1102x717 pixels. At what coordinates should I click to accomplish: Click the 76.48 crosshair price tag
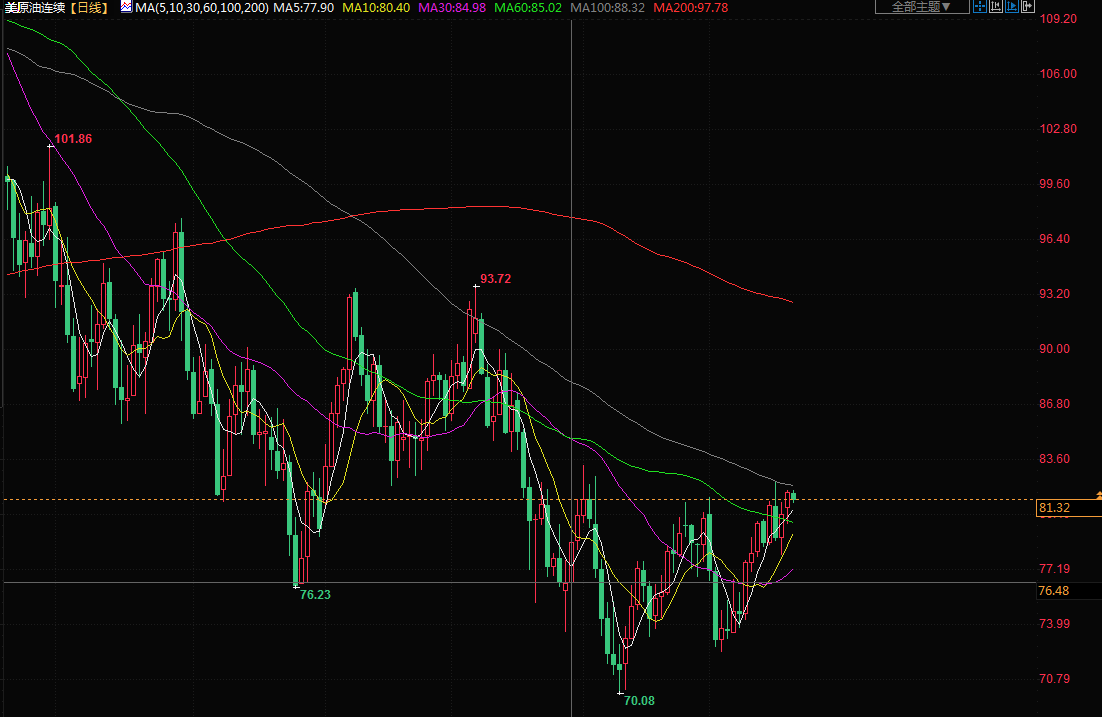pos(1055,591)
